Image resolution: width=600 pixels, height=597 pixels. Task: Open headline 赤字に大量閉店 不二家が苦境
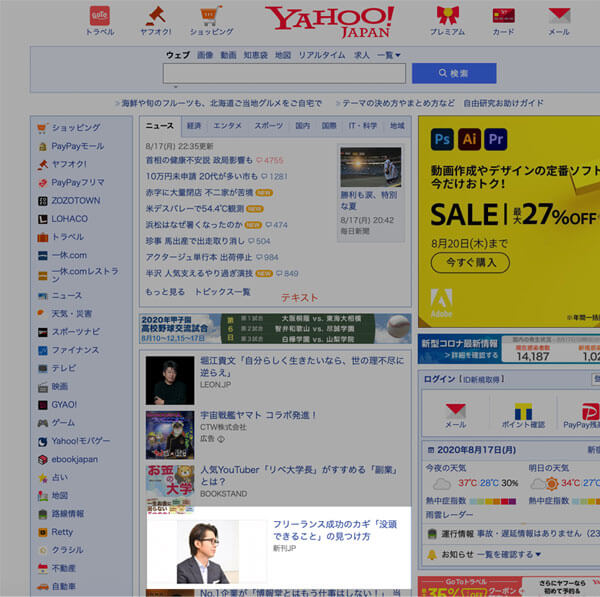[199, 192]
